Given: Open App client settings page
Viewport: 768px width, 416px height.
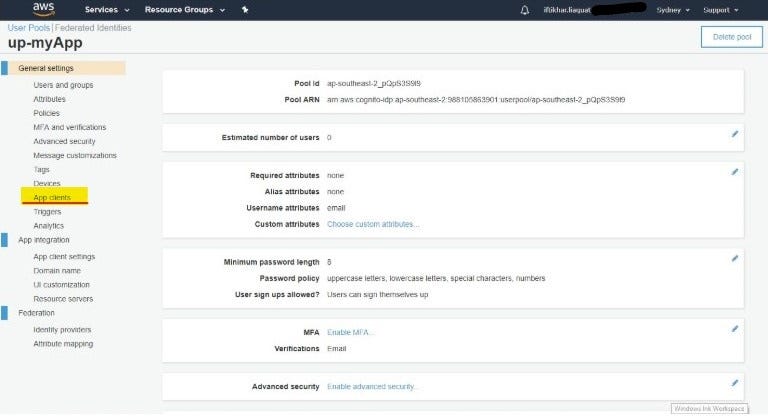Looking at the screenshot, I should coord(64,257).
